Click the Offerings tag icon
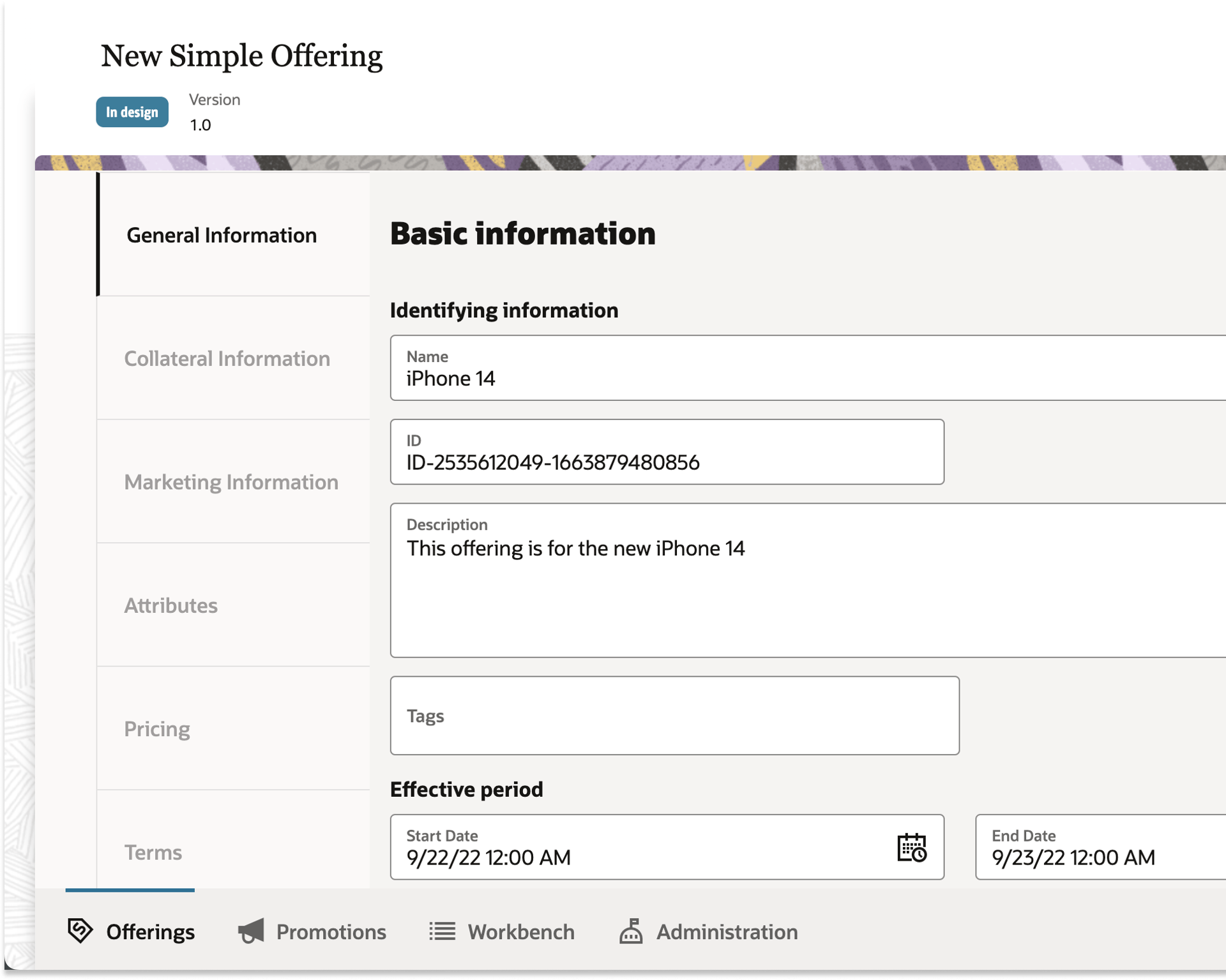 pyautogui.click(x=80, y=930)
